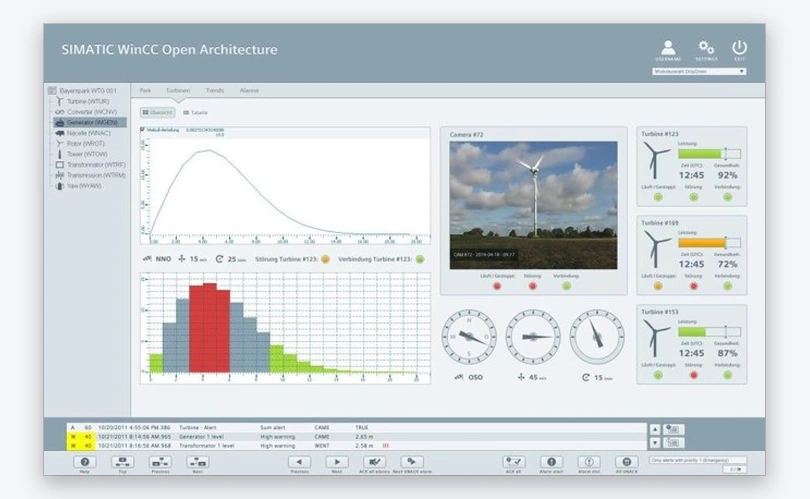
Task: Click the All UNACK button
Action: point(627,462)
